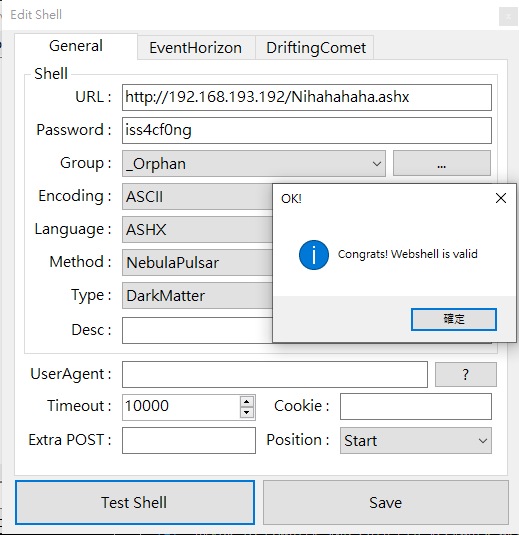Click the group browse ellipsis button
Viewport: 519px width, 535px height.
(442, 163)
